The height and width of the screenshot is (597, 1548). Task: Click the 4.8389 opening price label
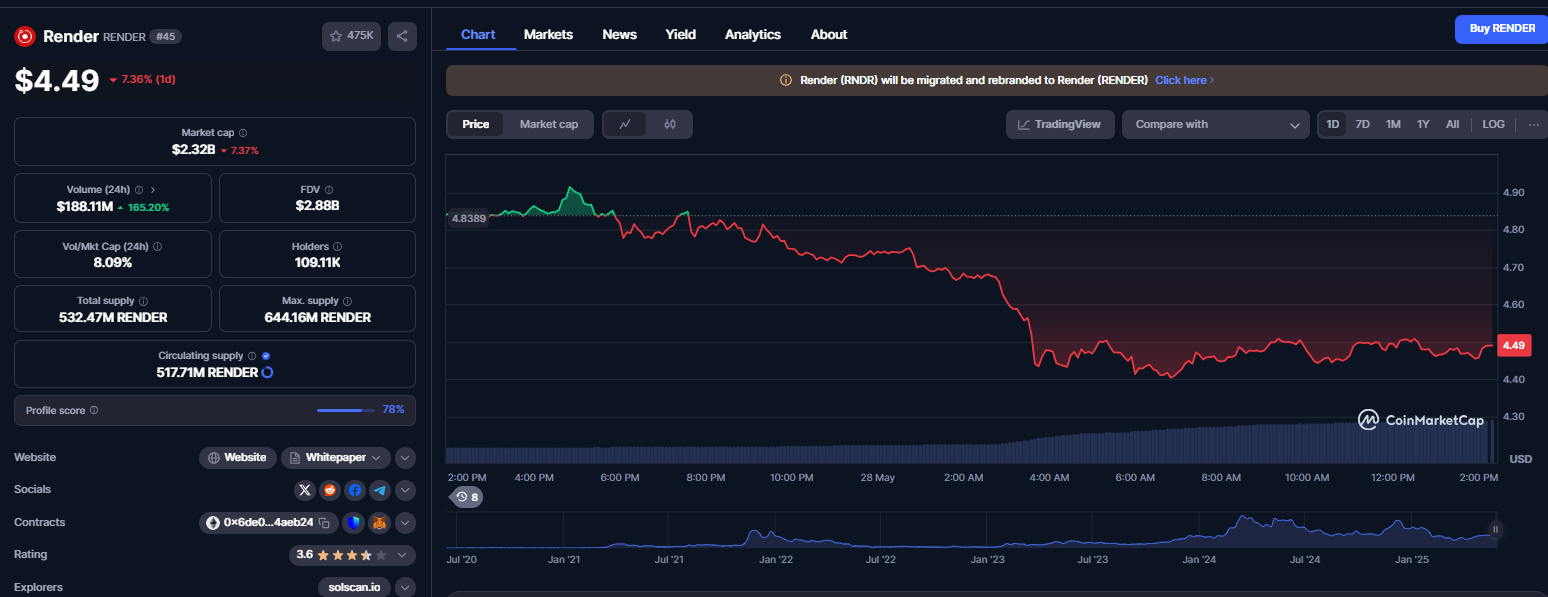pos(468,218)
